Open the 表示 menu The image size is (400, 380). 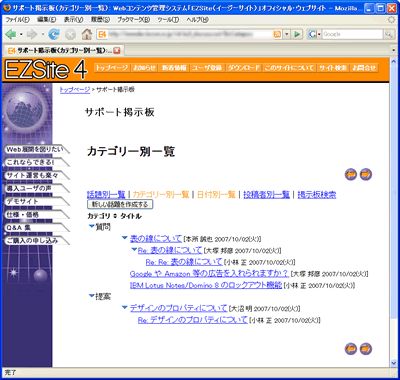pyautogui.click(x=73, y=20)
